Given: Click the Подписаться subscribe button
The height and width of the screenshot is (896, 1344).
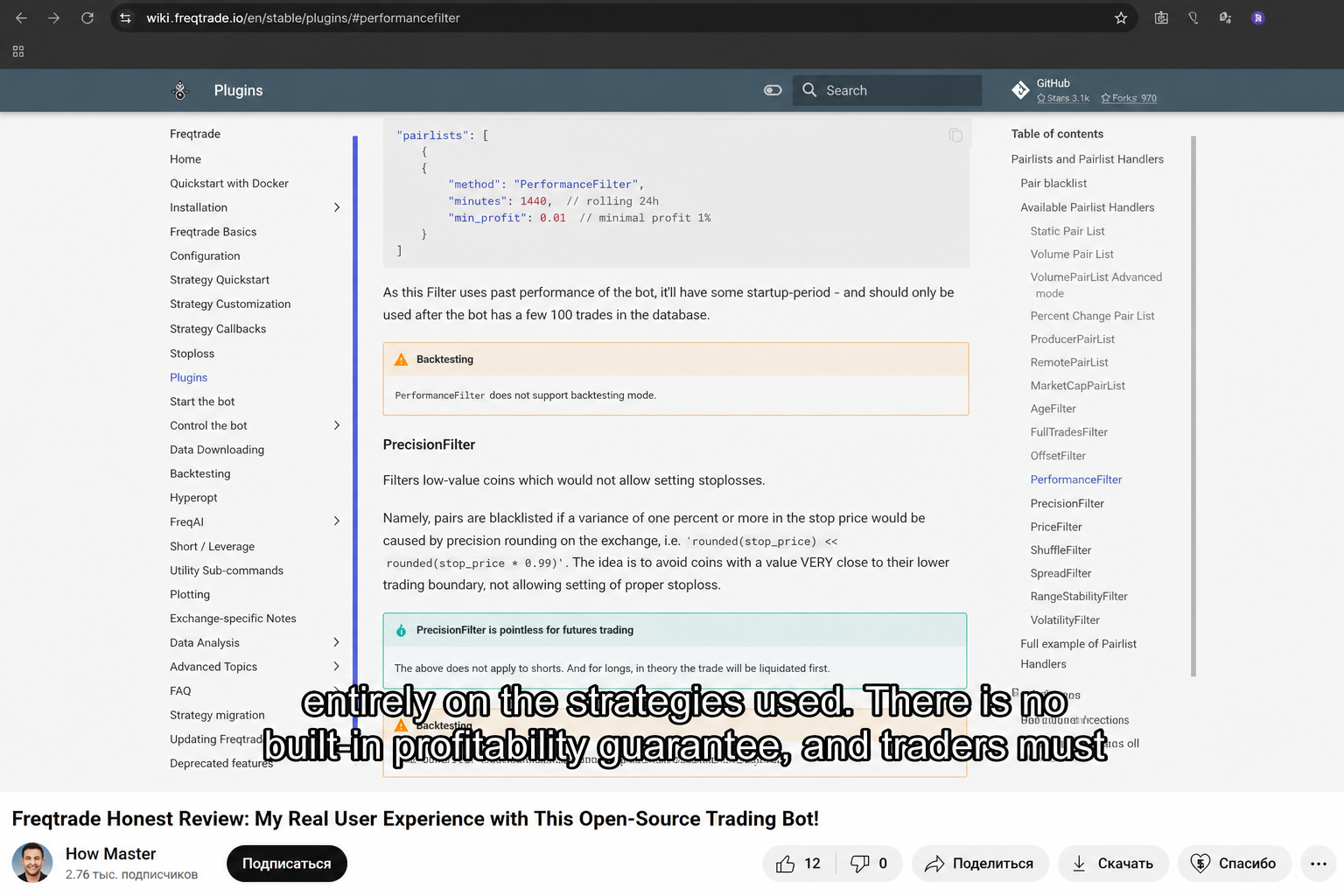Looking at the screenshot, I should [x=287, y=864].
